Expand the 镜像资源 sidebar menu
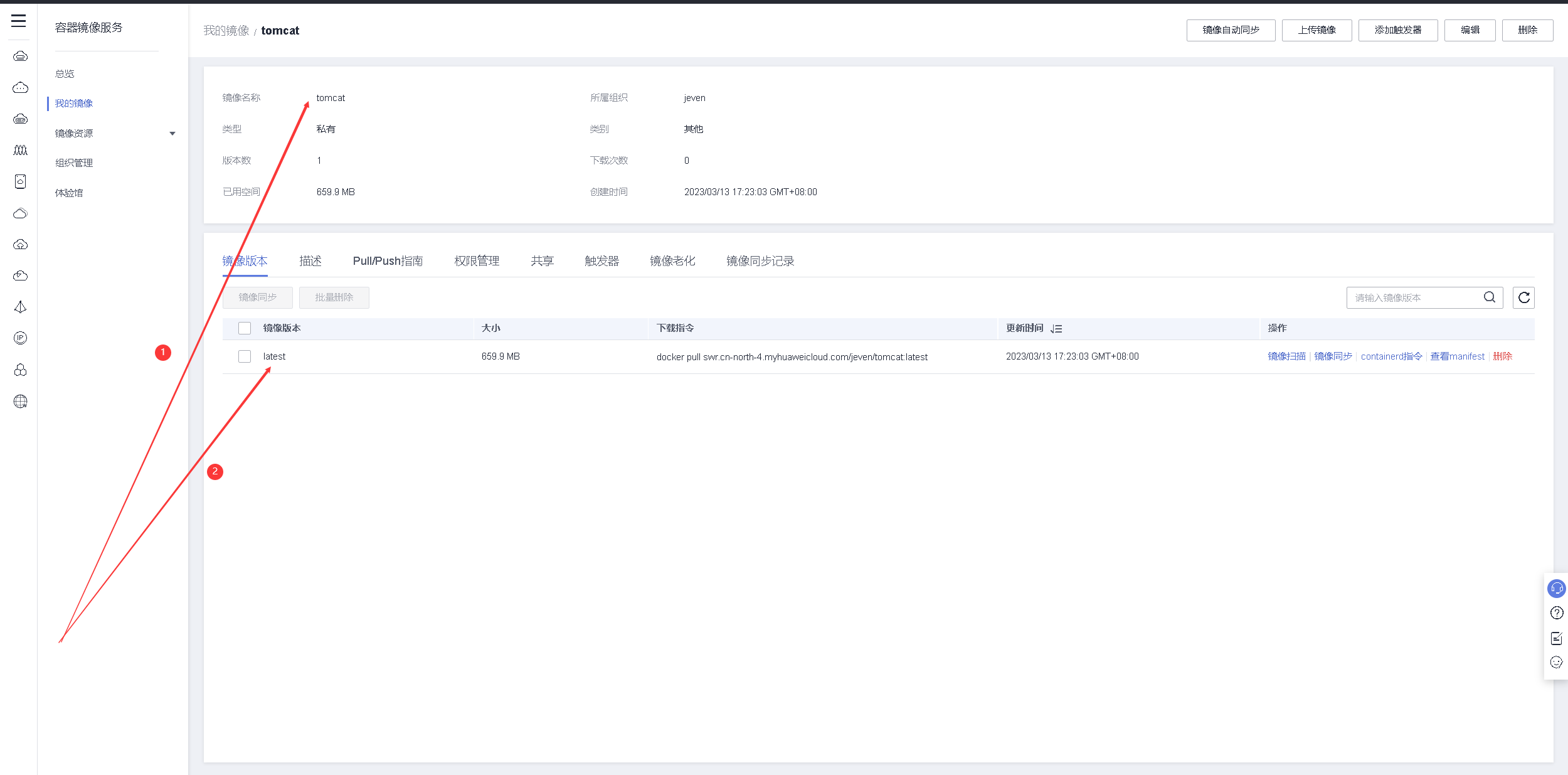Screen dimensions: 1568x775 point(113,133)
